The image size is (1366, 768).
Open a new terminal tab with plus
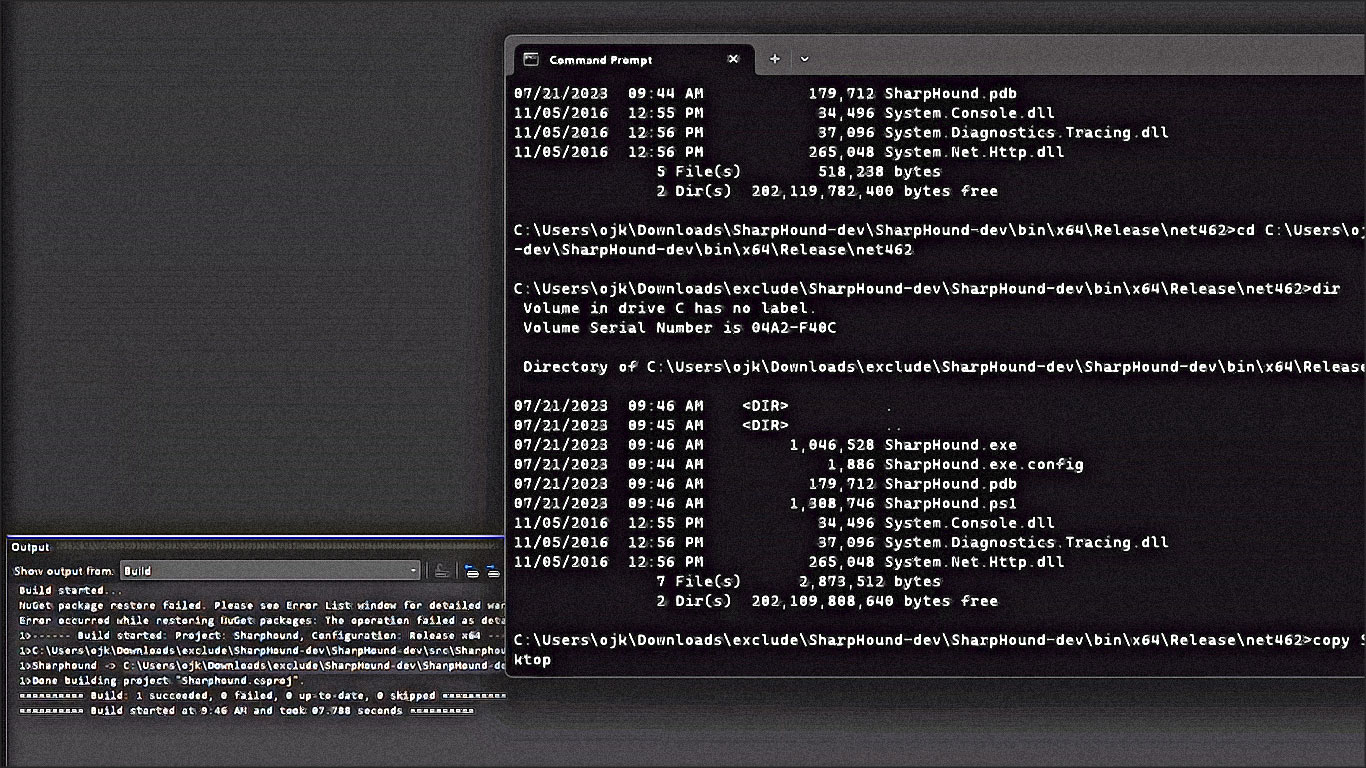[774, 59]
